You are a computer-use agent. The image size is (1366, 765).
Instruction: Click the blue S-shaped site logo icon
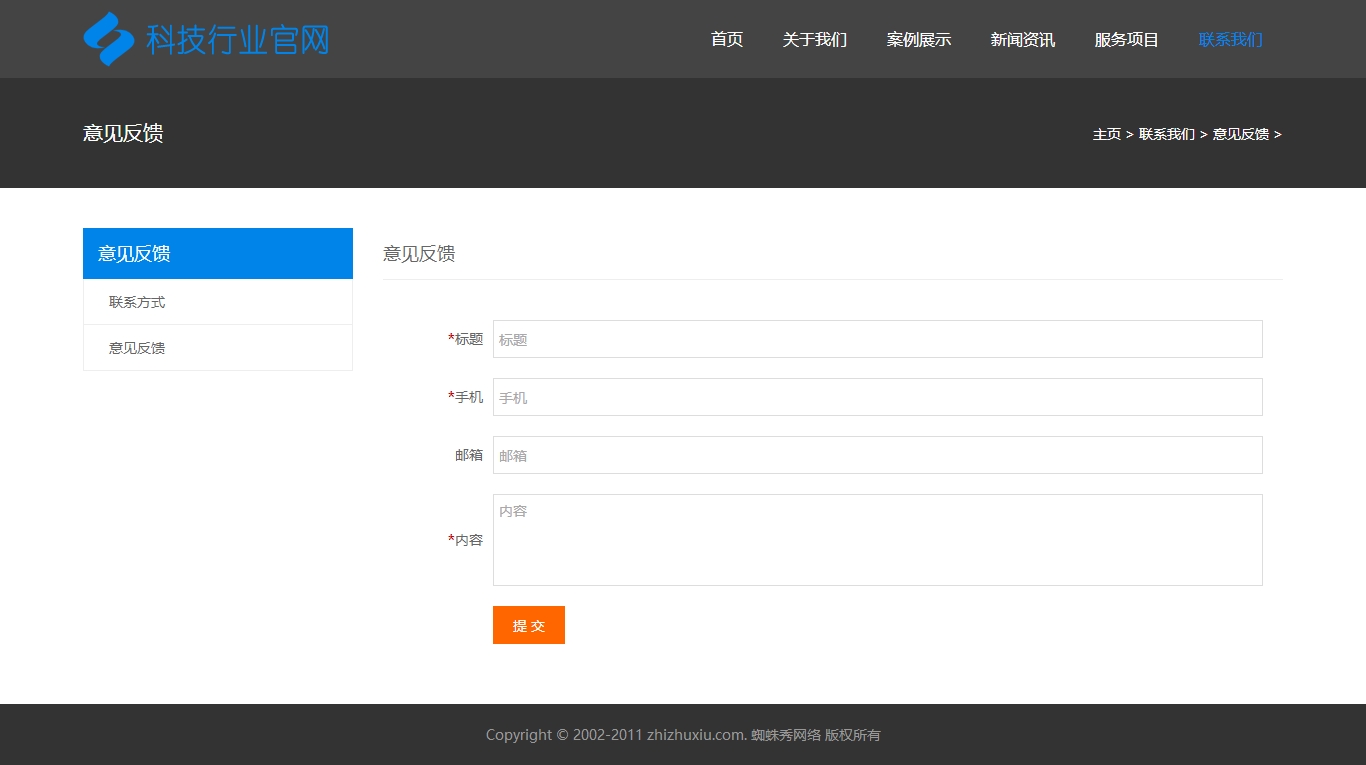[109, 39]
